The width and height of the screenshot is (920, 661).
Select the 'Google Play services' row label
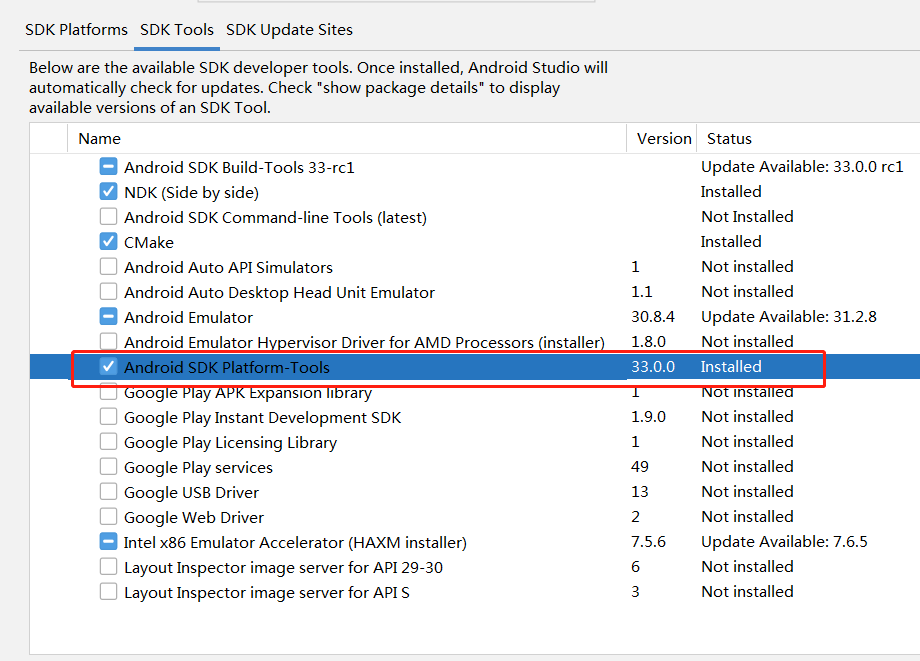pyautogui.click(x=198, y=467)
